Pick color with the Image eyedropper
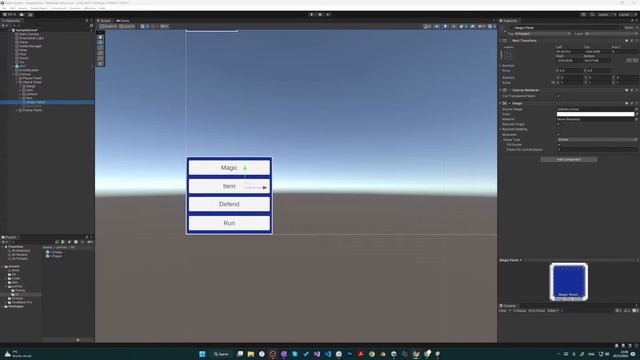The width and height of the screenshot is (640, 360). (637, 114)
